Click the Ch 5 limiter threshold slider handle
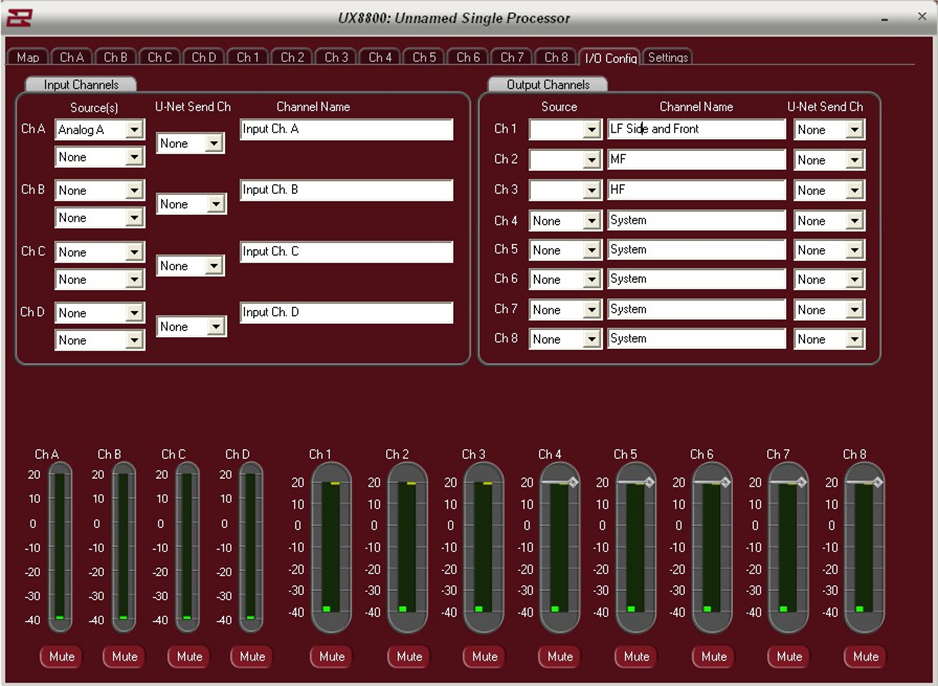 (x=649, y=482)
